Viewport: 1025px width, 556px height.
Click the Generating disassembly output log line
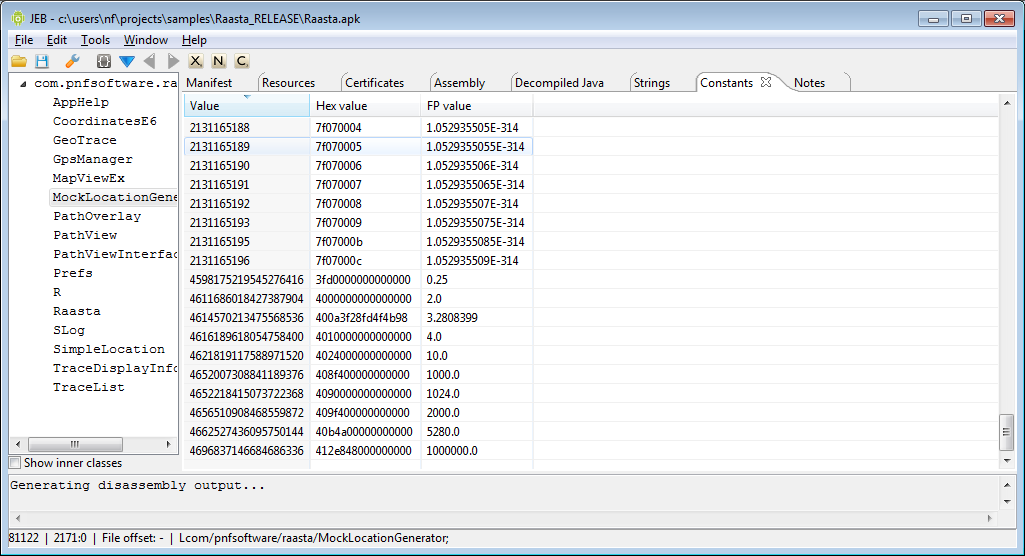pyautogui.click(x=137, y=485)
